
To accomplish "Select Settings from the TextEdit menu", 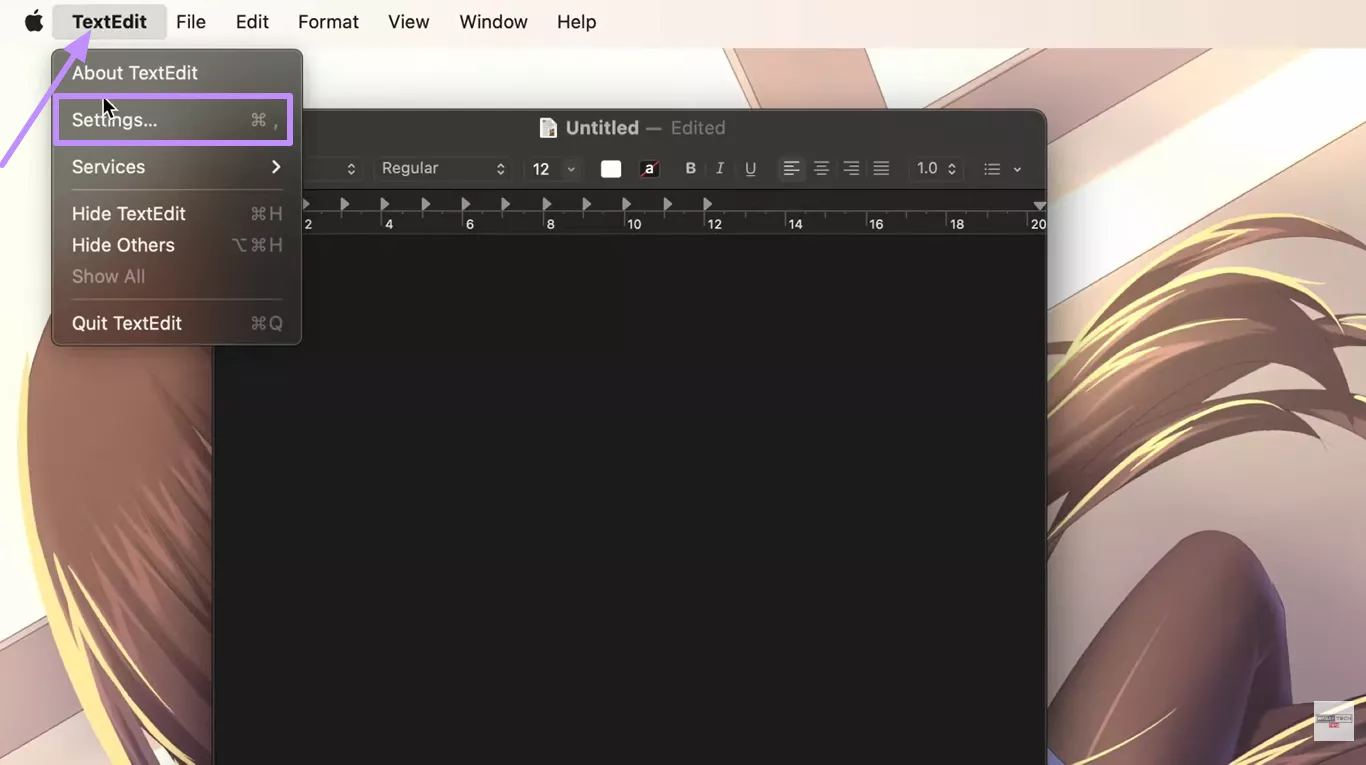I will pyautogui.click(x=115, y=120).
